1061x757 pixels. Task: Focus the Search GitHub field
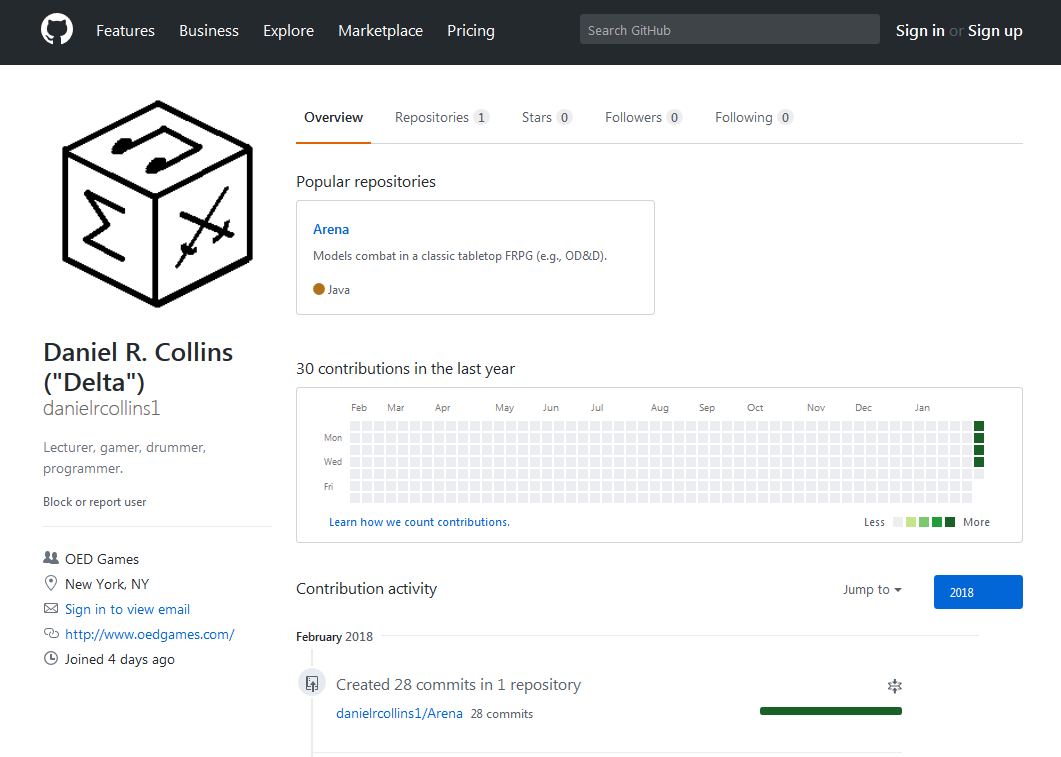(729, 30)
